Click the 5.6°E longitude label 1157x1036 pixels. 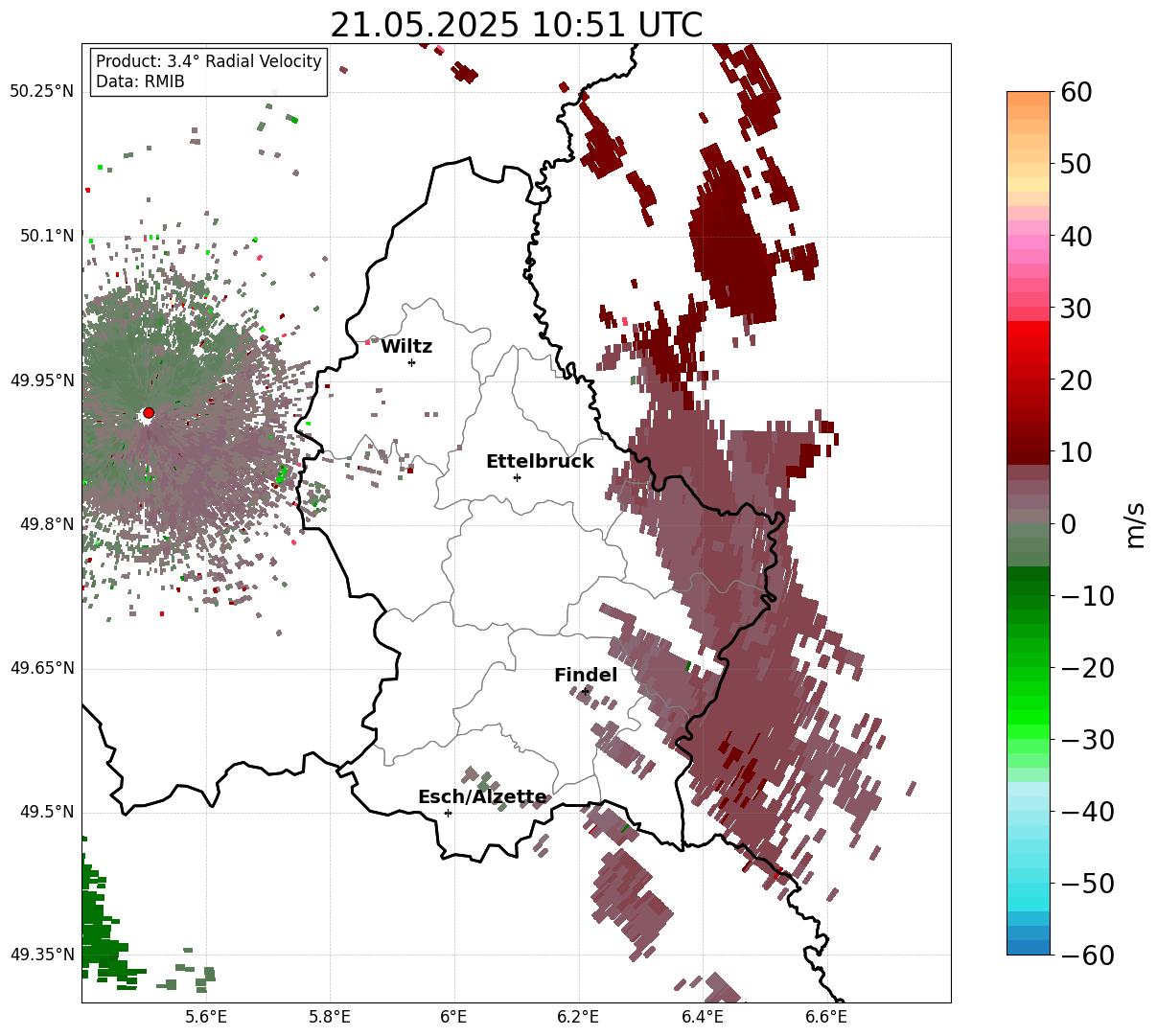(x=206, y=1017)
